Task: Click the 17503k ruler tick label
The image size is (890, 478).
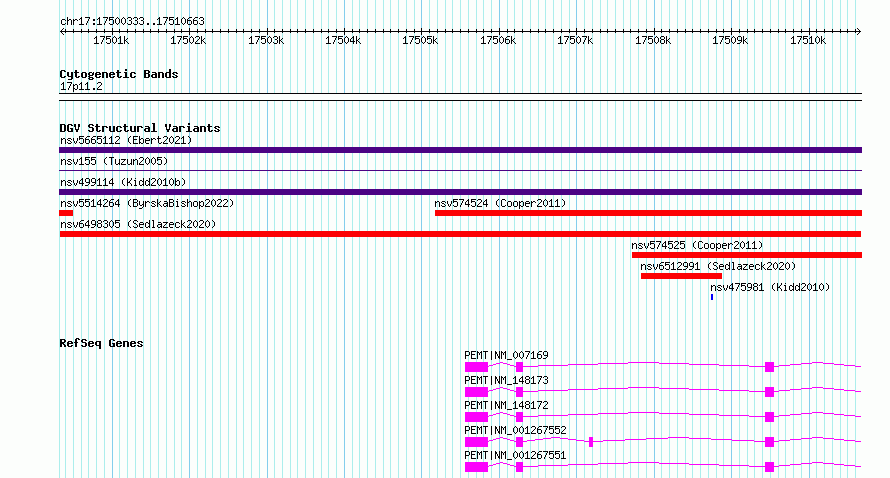Action: point(266,41)
